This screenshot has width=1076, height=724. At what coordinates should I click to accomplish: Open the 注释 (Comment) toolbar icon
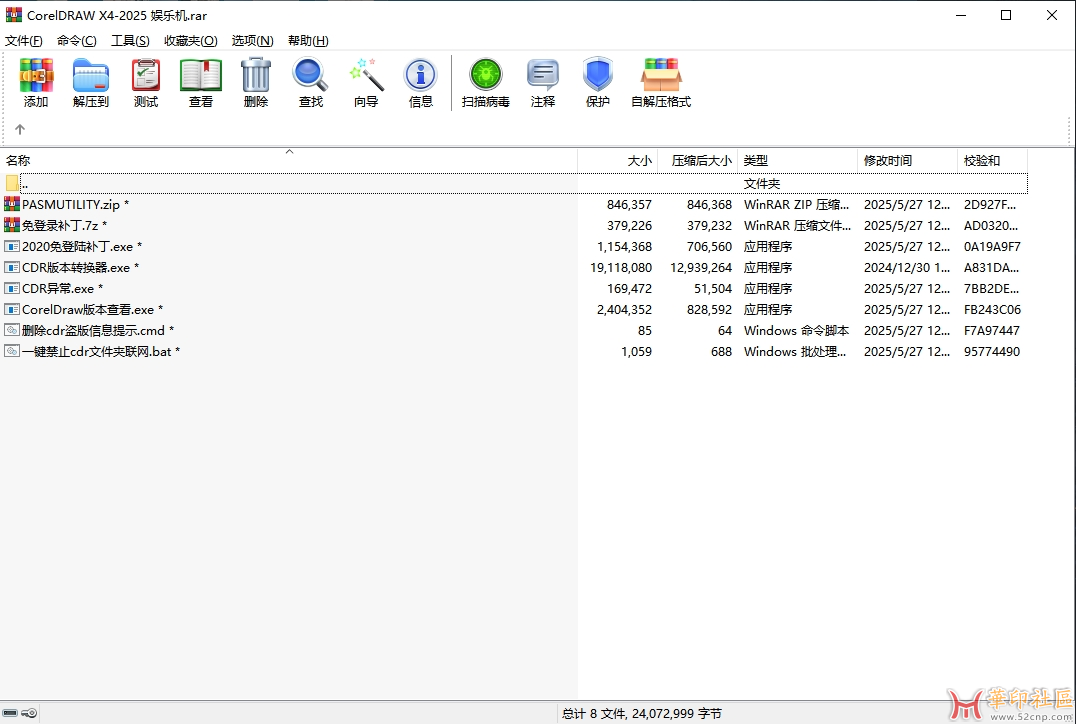pyautogui.click(x=543, y=75)
